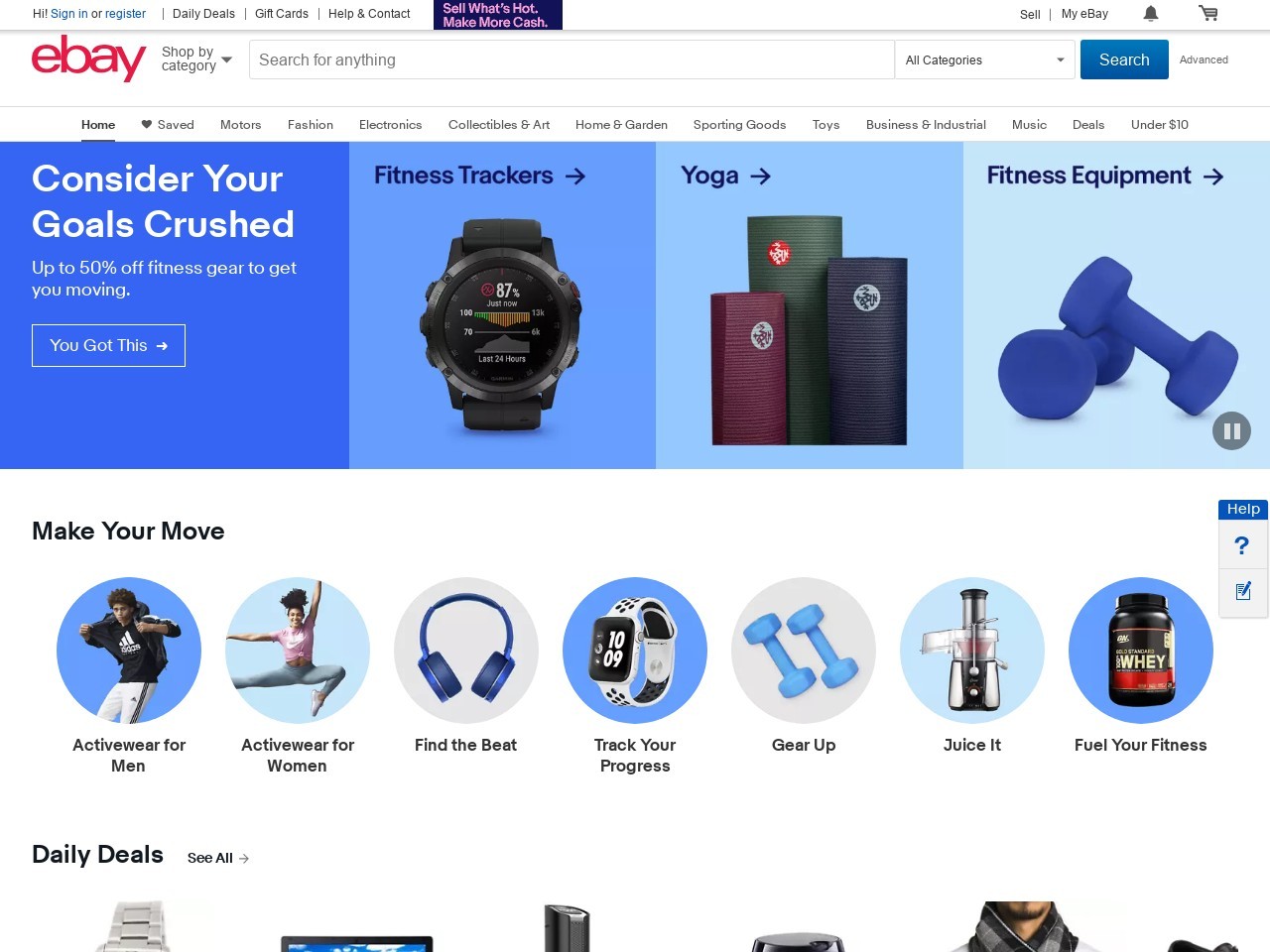The height and width of the screenshot is (952, 1270).
Task: Open the Help question mark icon
Action: [1242, 544]
